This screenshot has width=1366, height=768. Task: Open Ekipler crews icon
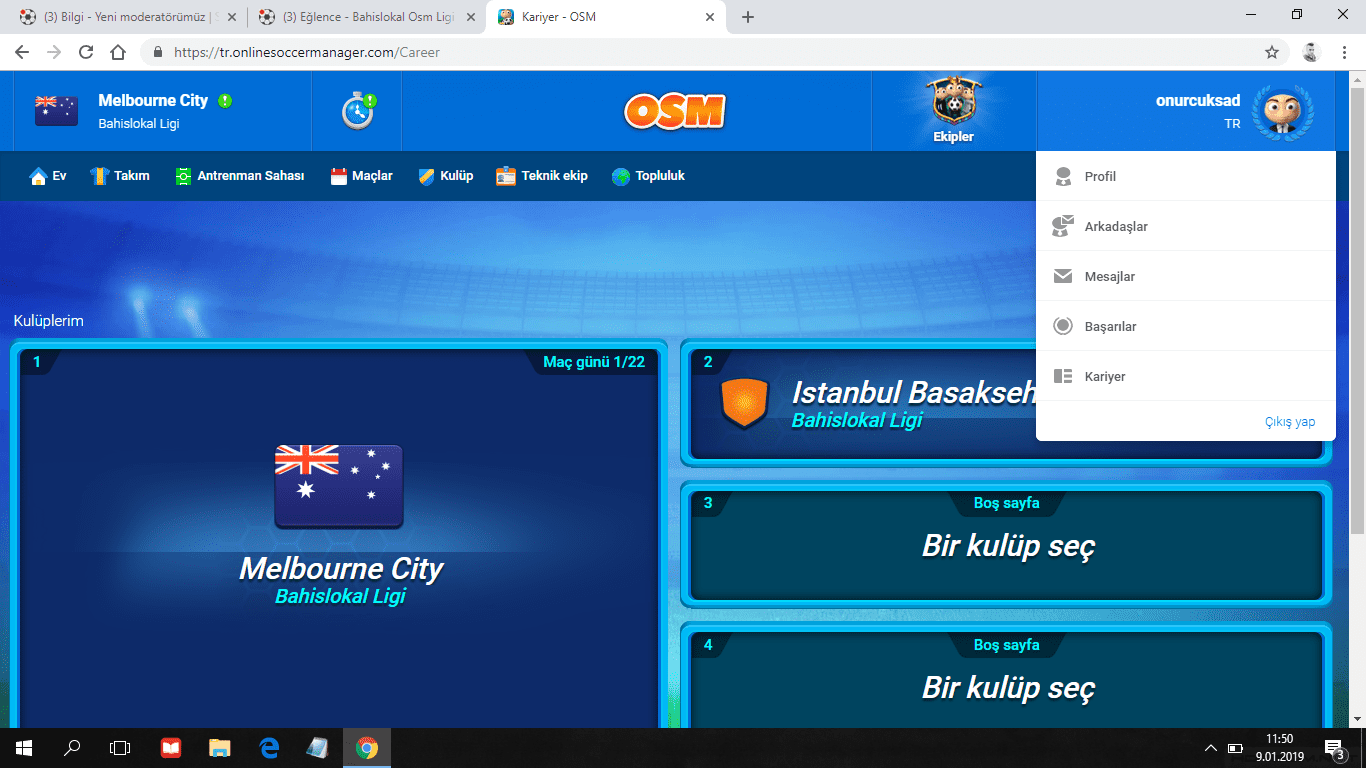[x=953, y=111]
